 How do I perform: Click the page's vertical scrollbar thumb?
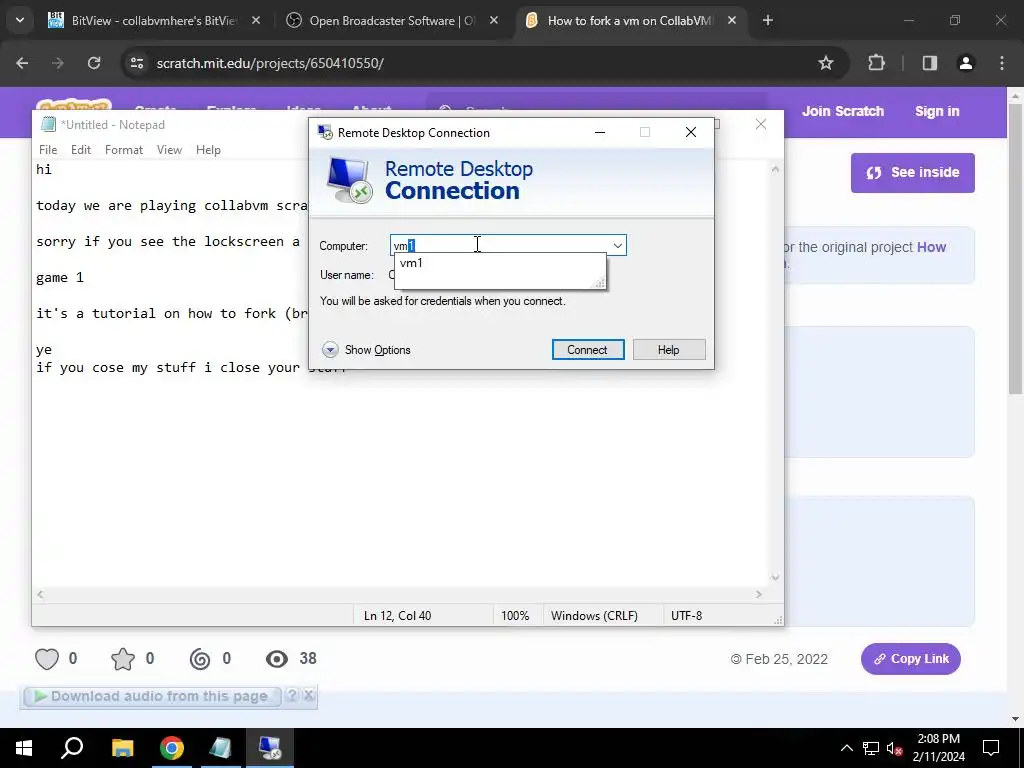click(x=1016, y=248)
